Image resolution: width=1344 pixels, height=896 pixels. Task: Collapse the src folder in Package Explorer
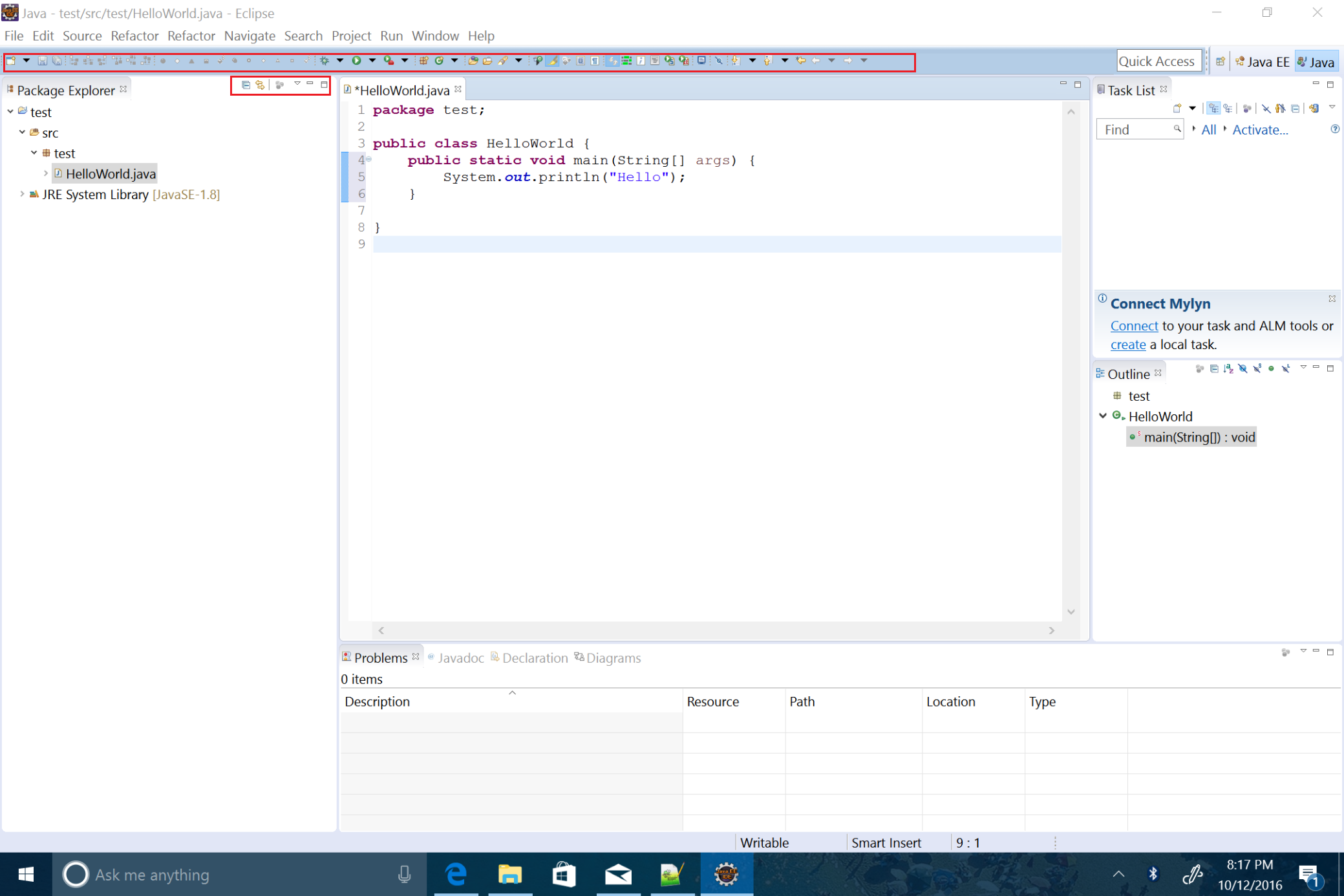click(x=22, y=133)
